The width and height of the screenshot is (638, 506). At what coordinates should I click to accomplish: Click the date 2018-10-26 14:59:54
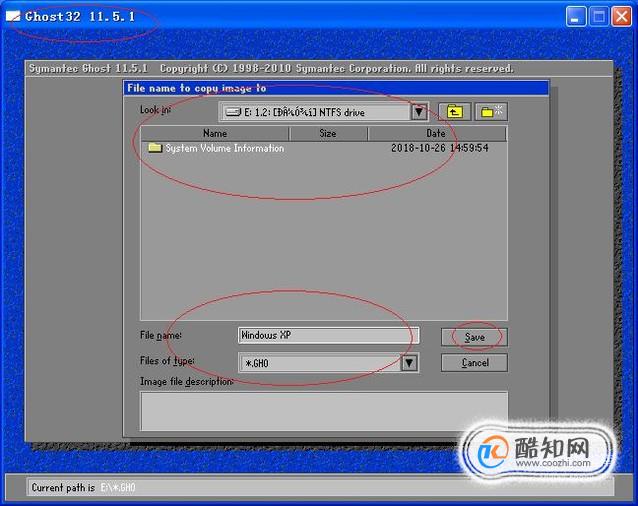pos(439,148)
